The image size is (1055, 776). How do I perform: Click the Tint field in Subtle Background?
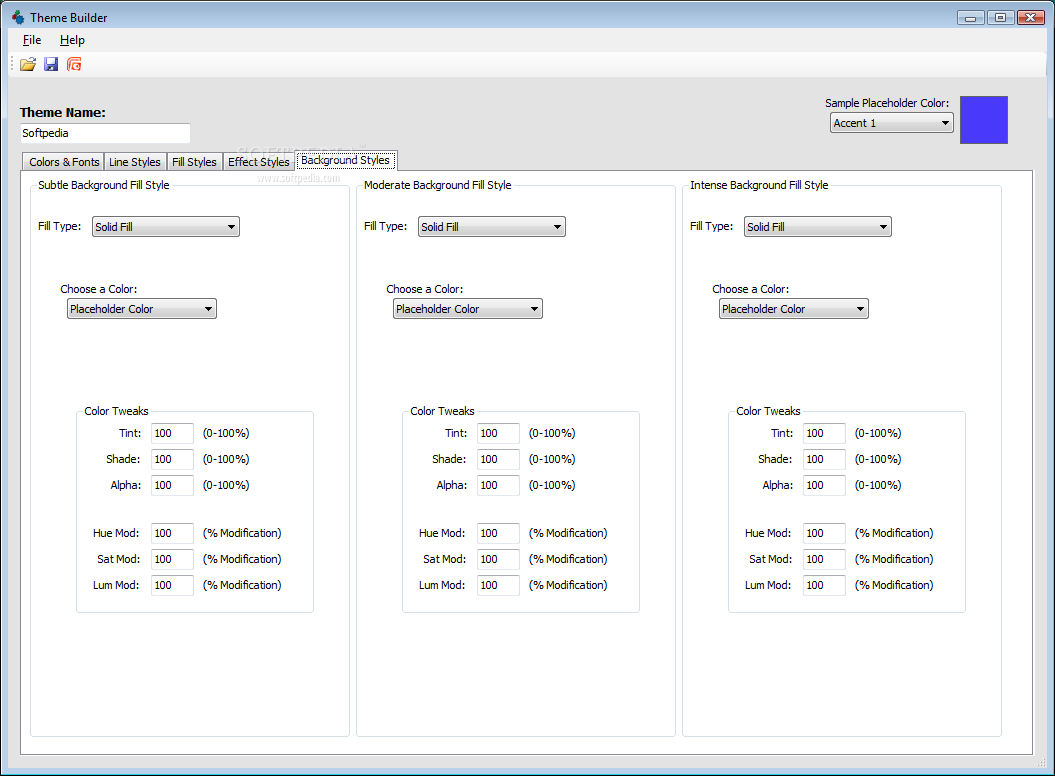(172, 433)
